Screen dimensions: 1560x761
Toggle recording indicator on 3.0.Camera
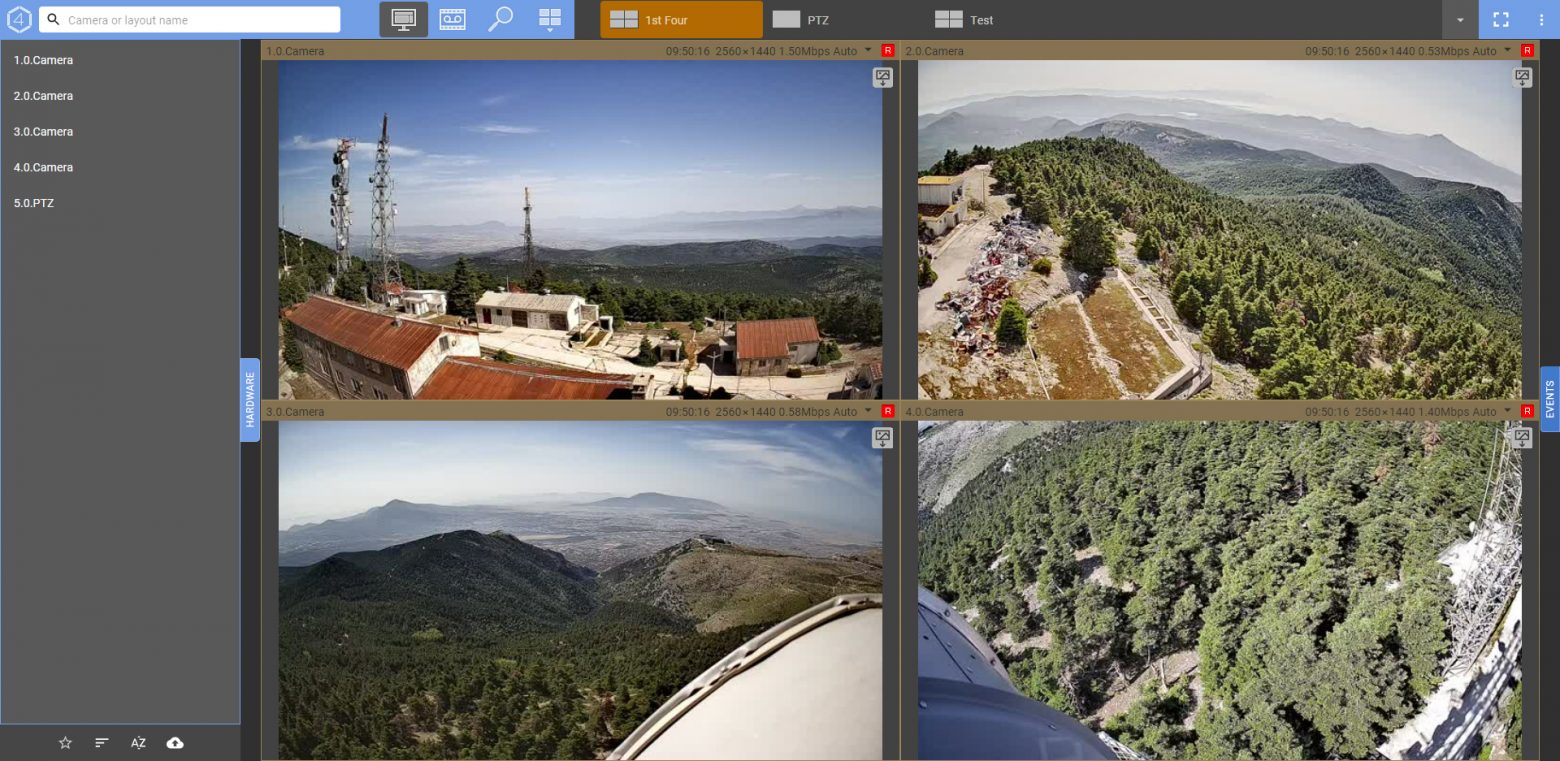888,411
